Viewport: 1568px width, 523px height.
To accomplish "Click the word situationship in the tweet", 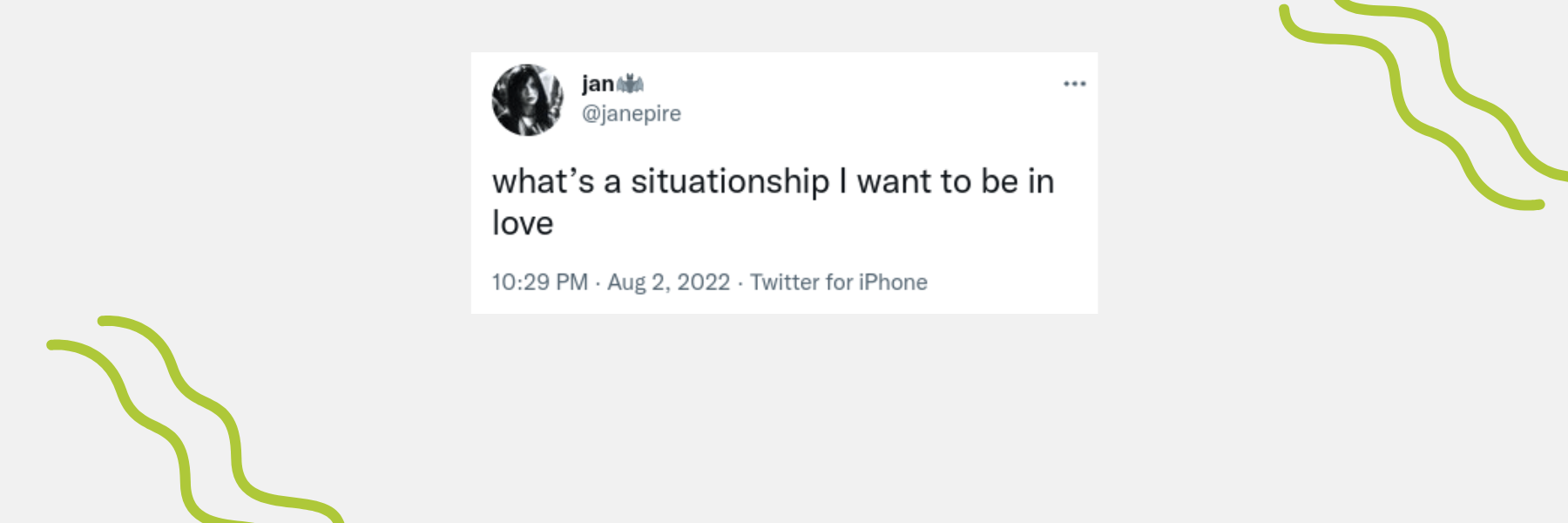I will (730, 181).
